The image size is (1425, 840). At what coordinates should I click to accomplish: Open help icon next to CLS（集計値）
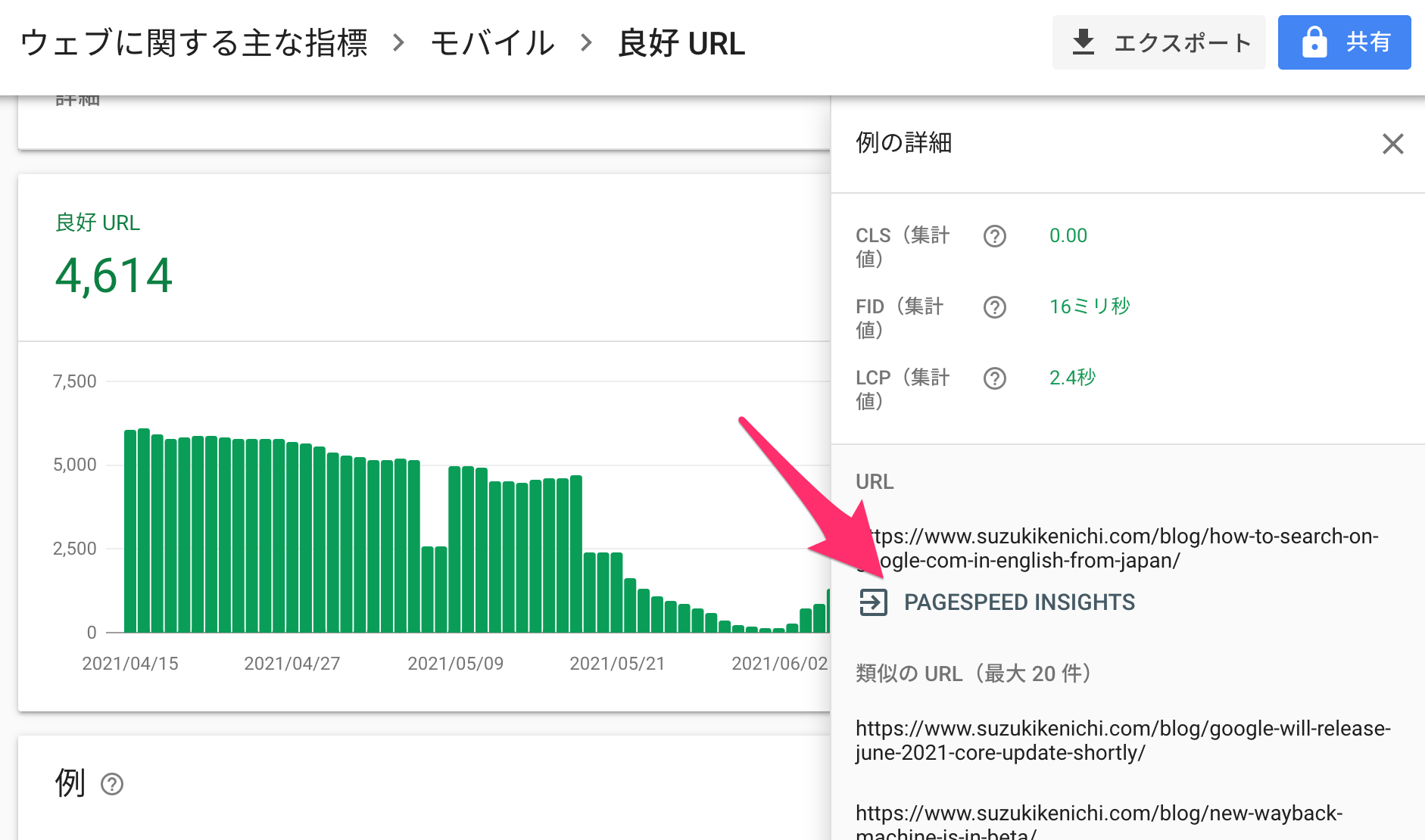pyautogui.click(x=994, y=236)
